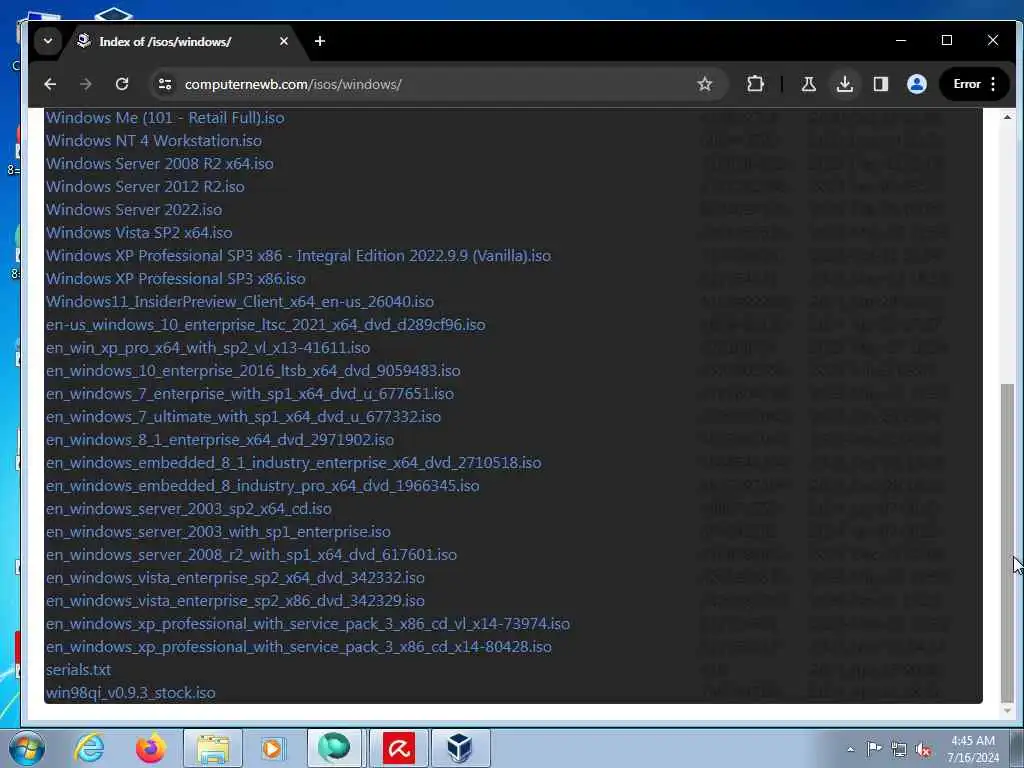Open Windows Server 2008 R2 x64.iso link
The height and width of the screenshot is (768, 1024).
[159, 163]
